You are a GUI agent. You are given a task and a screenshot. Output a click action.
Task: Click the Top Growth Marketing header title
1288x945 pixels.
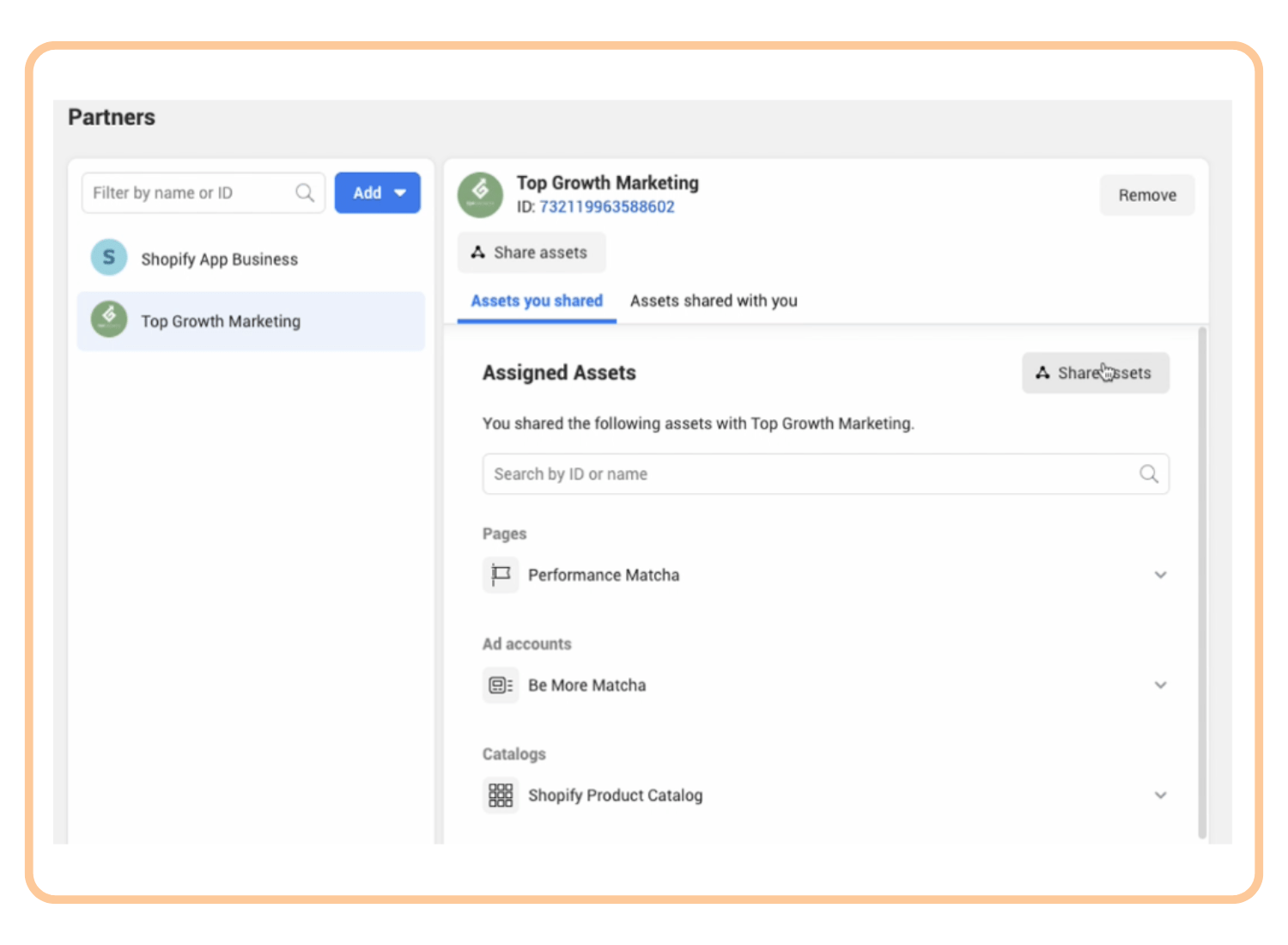pos(608,183)
